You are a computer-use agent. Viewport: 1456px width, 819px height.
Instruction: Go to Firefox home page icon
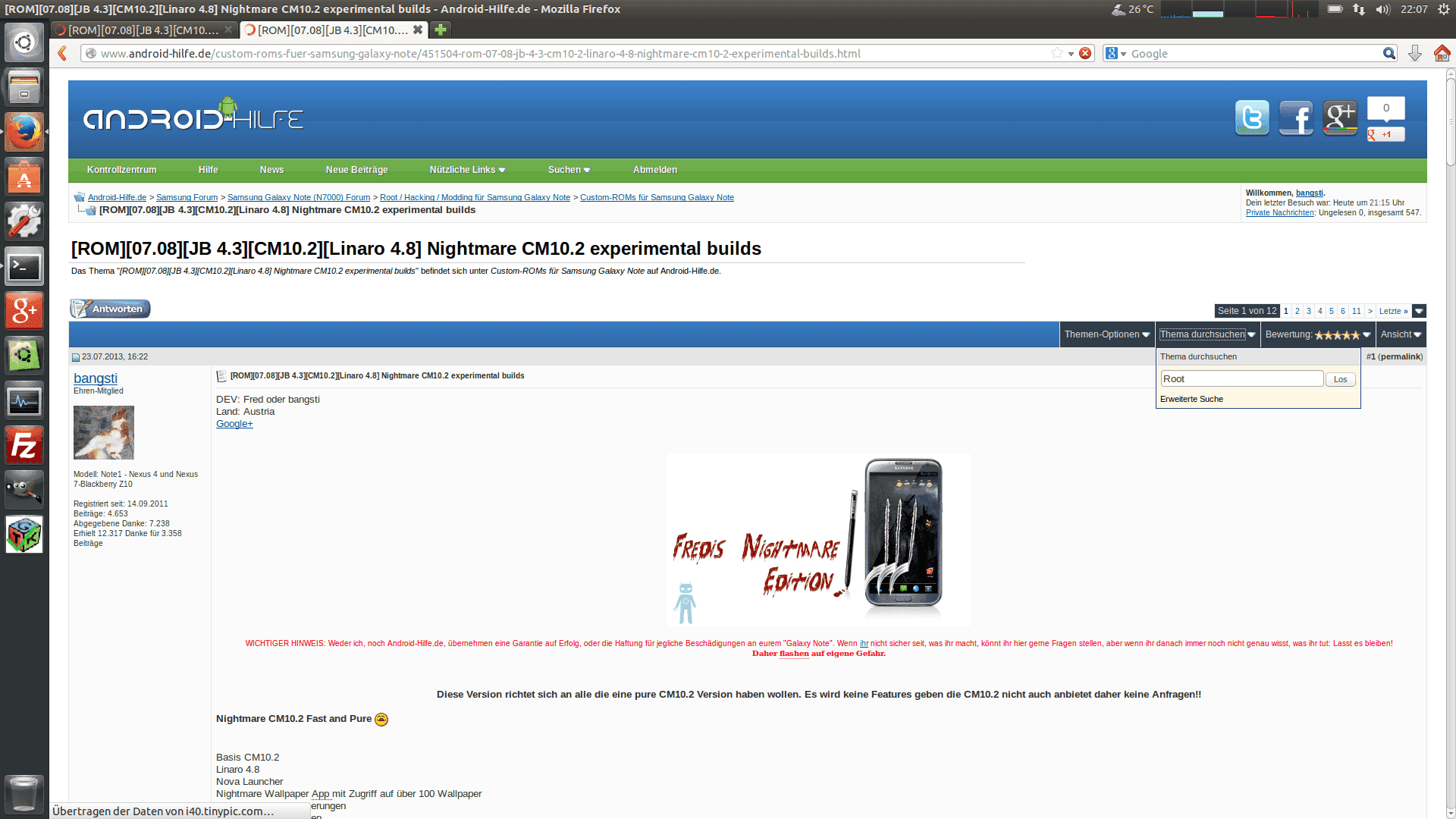pyautogui.click(x=1442, y=53)
